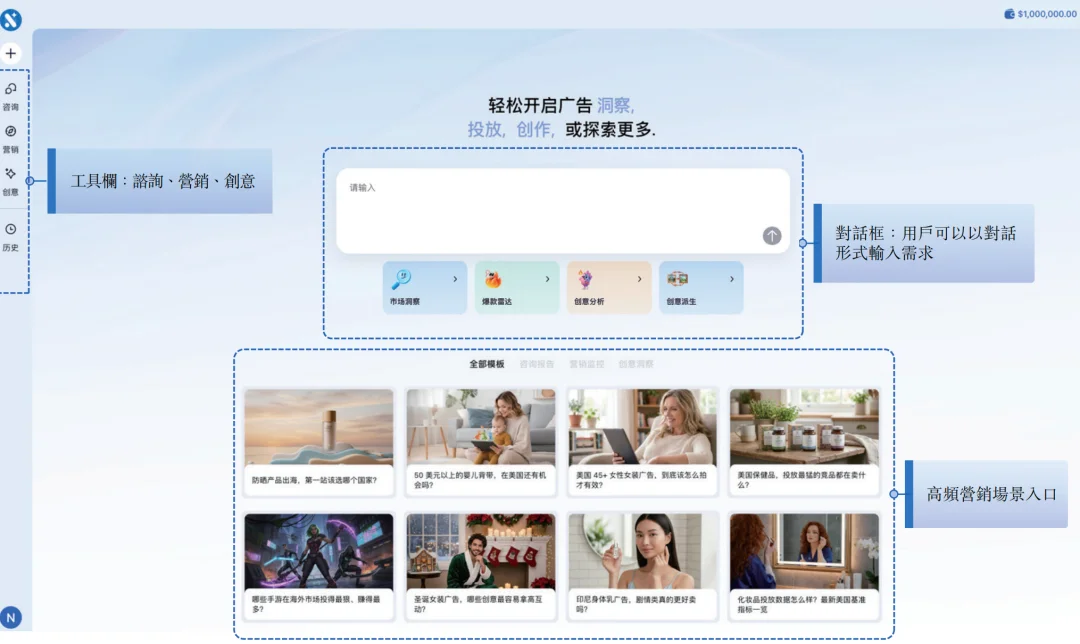Expand the 市场洞察 shortcut via its chevron
1080x644 pixels.
click(x=456, y=277)
